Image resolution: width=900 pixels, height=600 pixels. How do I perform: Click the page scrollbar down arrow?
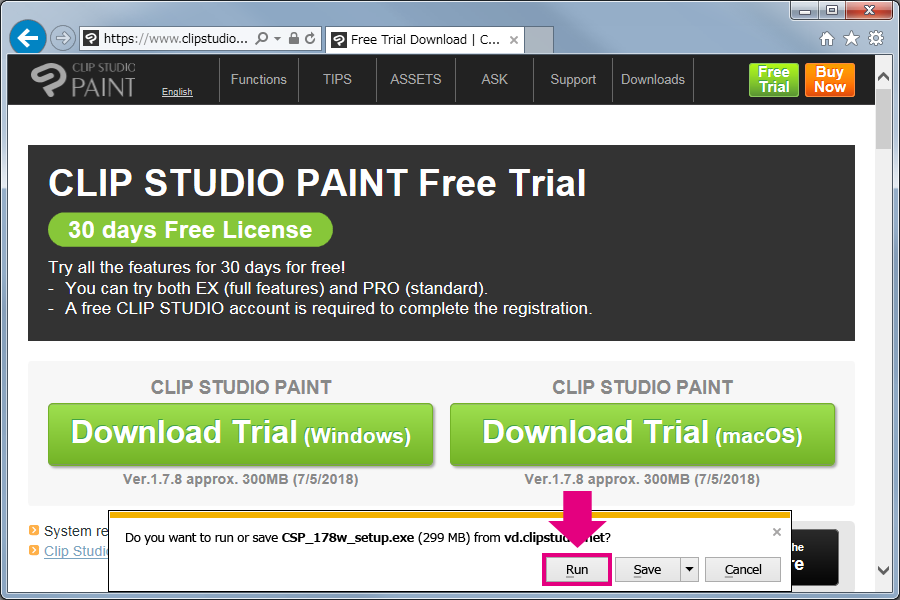click(x=883, y=570)
